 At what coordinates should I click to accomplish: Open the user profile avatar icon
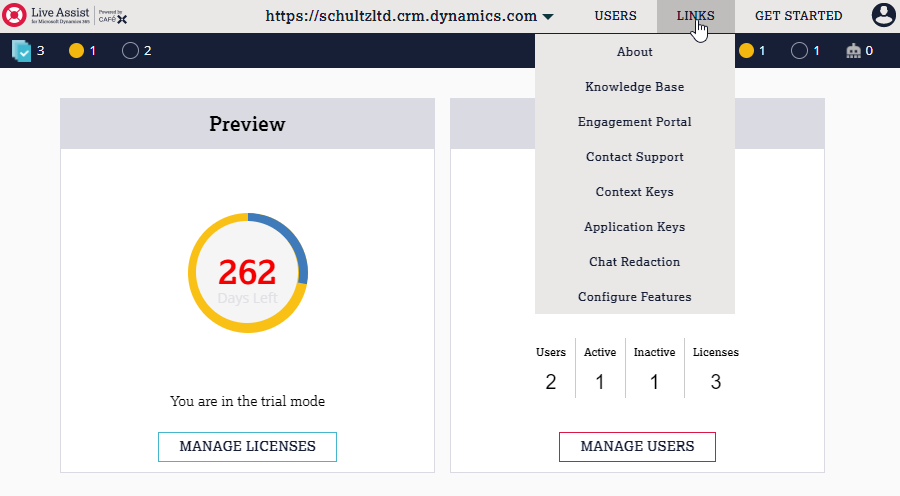tap(883, 15)
